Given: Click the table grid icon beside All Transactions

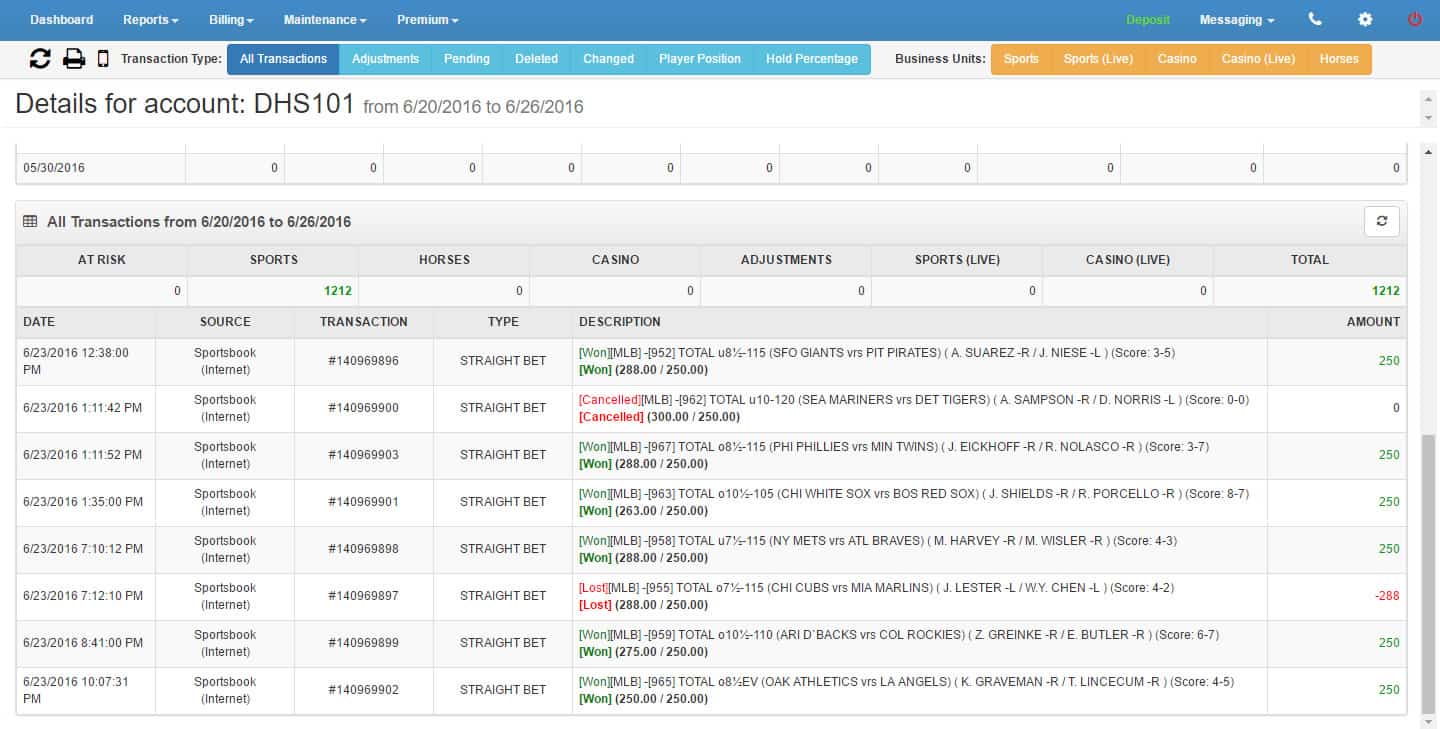Looking at the screenshot, I should coord(30,222).
